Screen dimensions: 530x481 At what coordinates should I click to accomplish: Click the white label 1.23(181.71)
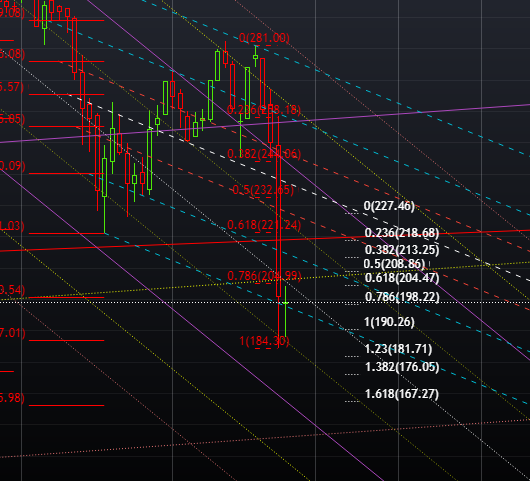pos(398,349)
